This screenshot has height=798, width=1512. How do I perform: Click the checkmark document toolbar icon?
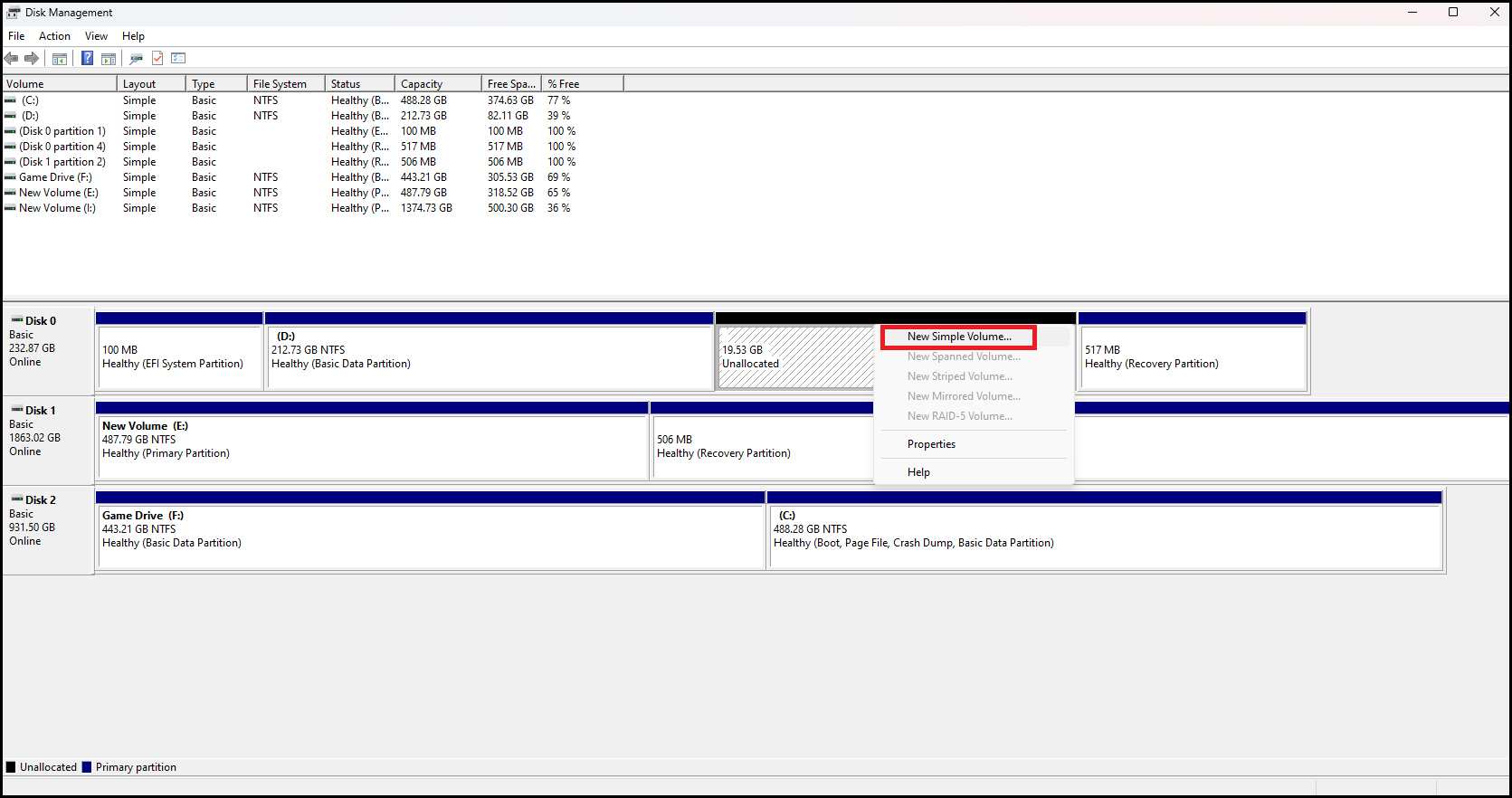[157, 59]
